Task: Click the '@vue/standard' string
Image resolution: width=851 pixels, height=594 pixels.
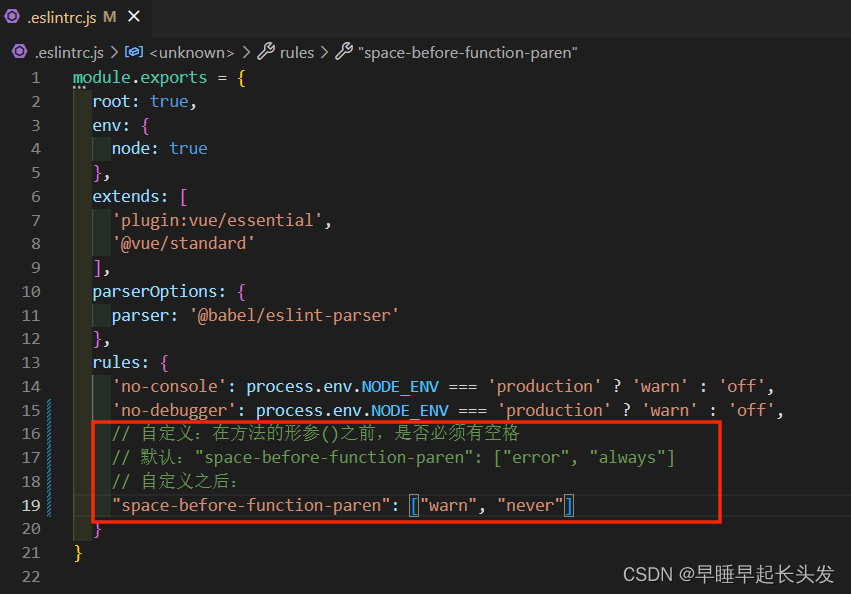Action: [x=183, y=244]
